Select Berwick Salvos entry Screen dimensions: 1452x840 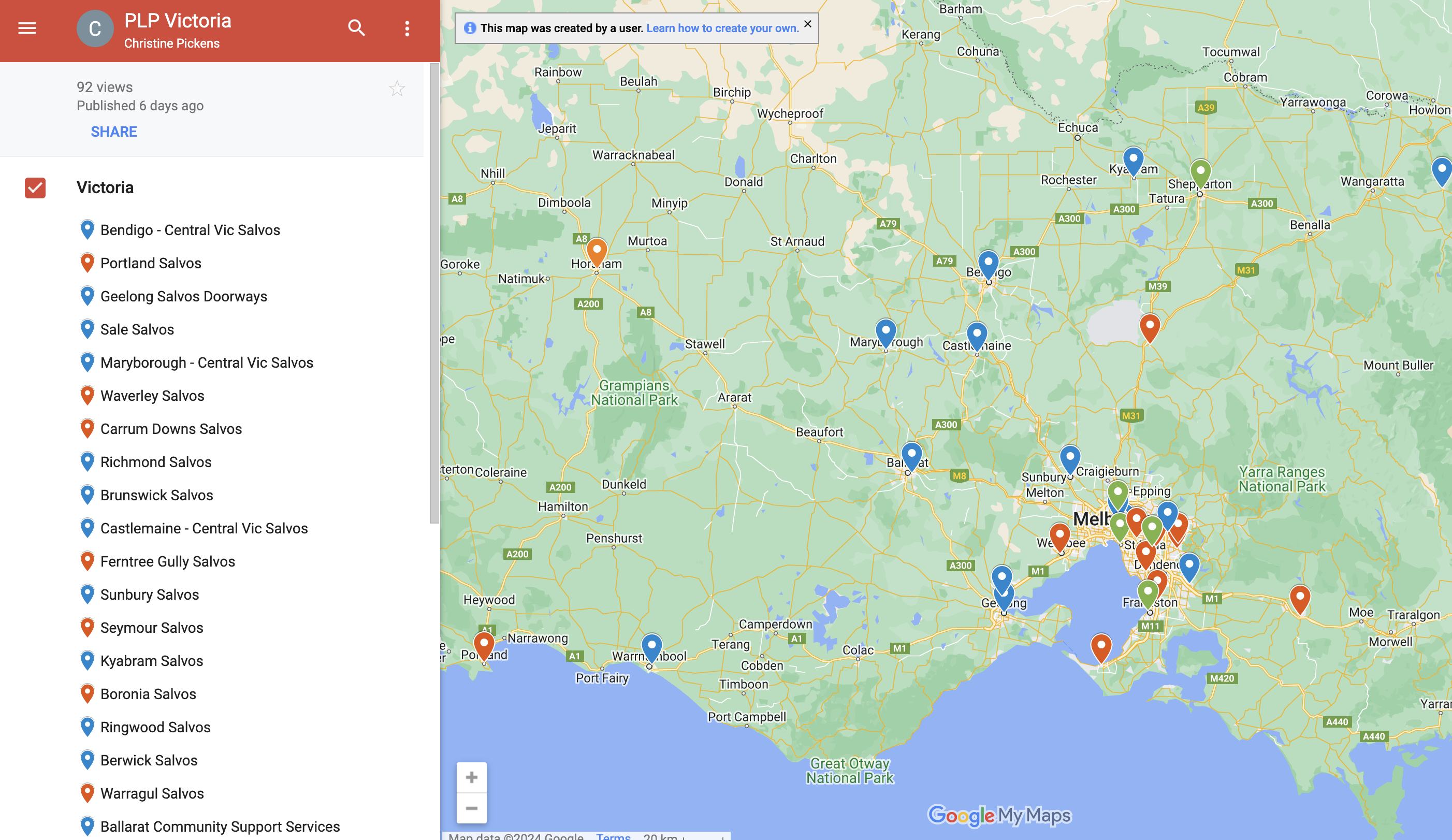point(149,760)
